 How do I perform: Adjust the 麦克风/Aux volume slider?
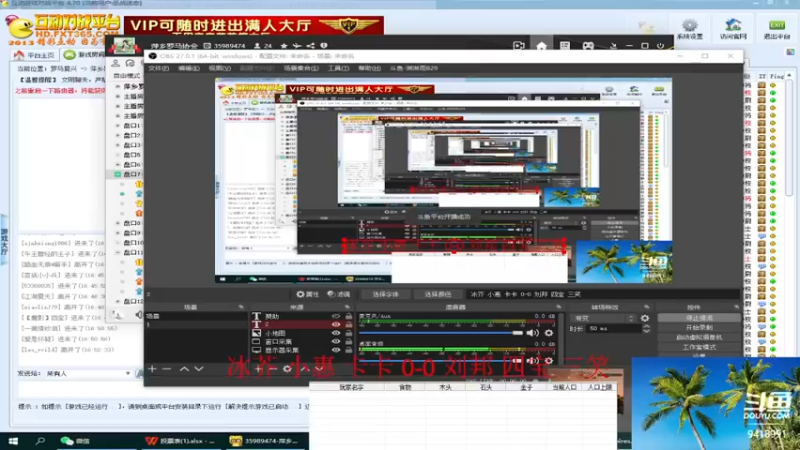[441, 333]
